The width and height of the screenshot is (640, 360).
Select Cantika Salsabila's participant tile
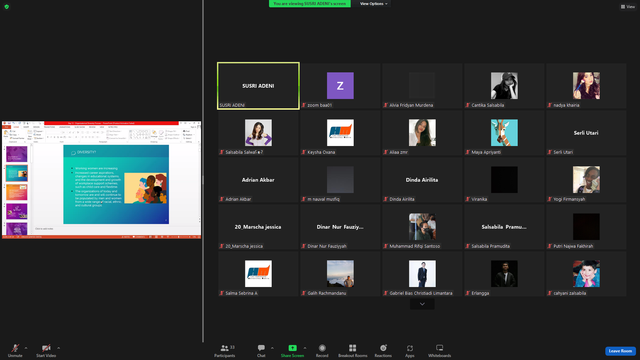504,86
